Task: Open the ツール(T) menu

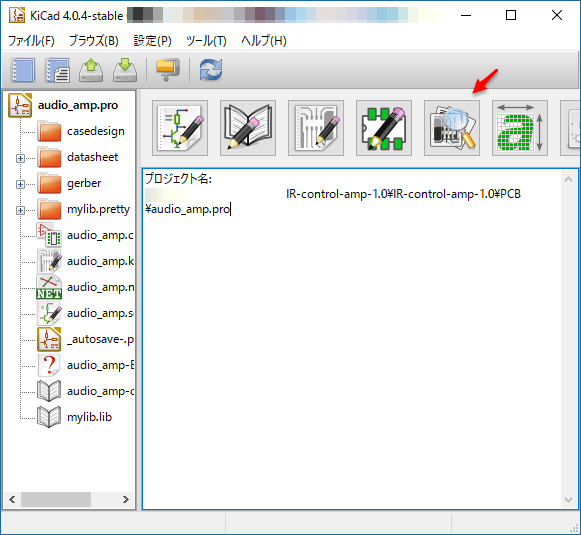Action: point(206,40)
